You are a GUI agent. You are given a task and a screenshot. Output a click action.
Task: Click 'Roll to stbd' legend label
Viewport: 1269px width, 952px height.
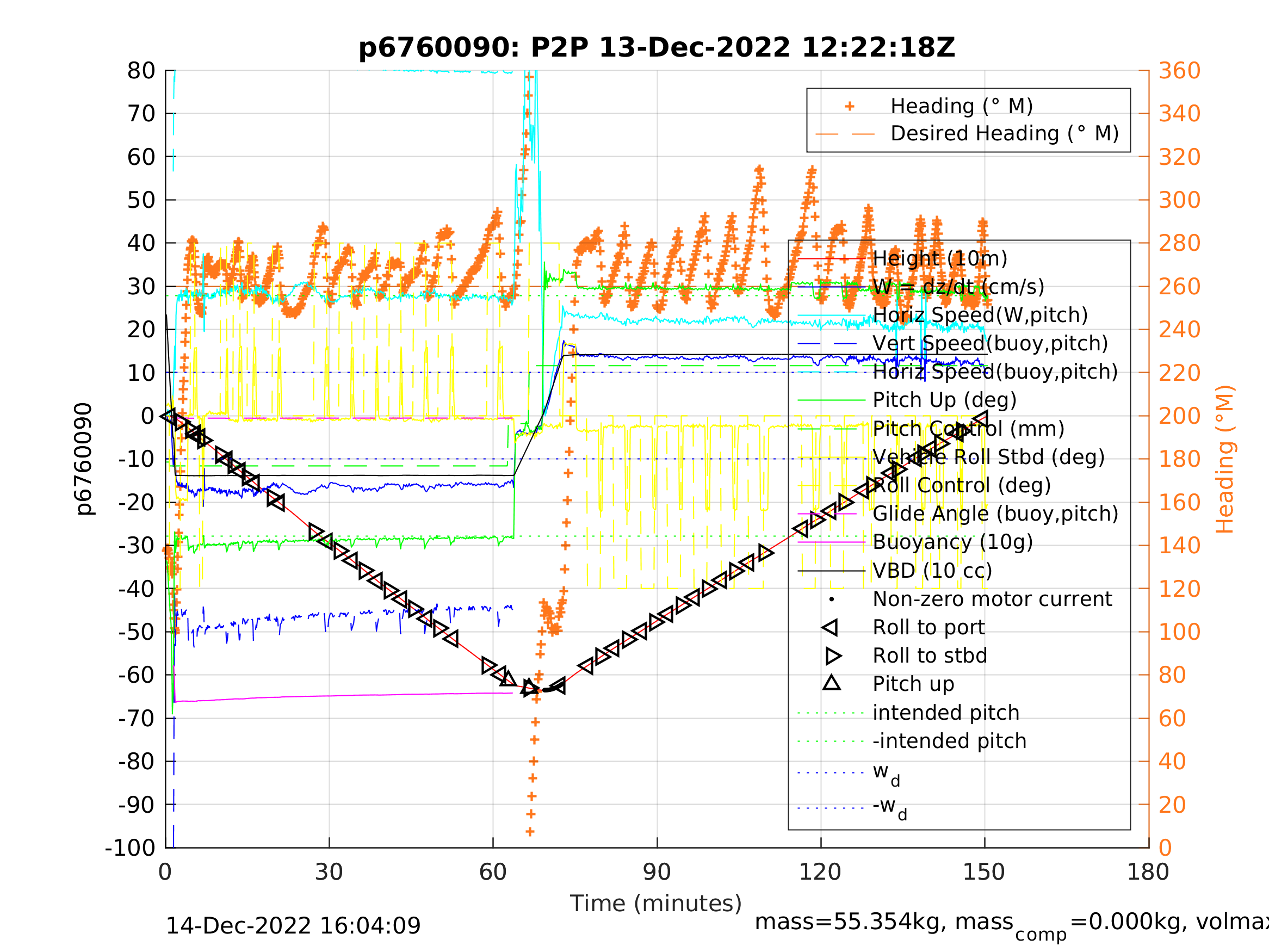pos(930,656)
